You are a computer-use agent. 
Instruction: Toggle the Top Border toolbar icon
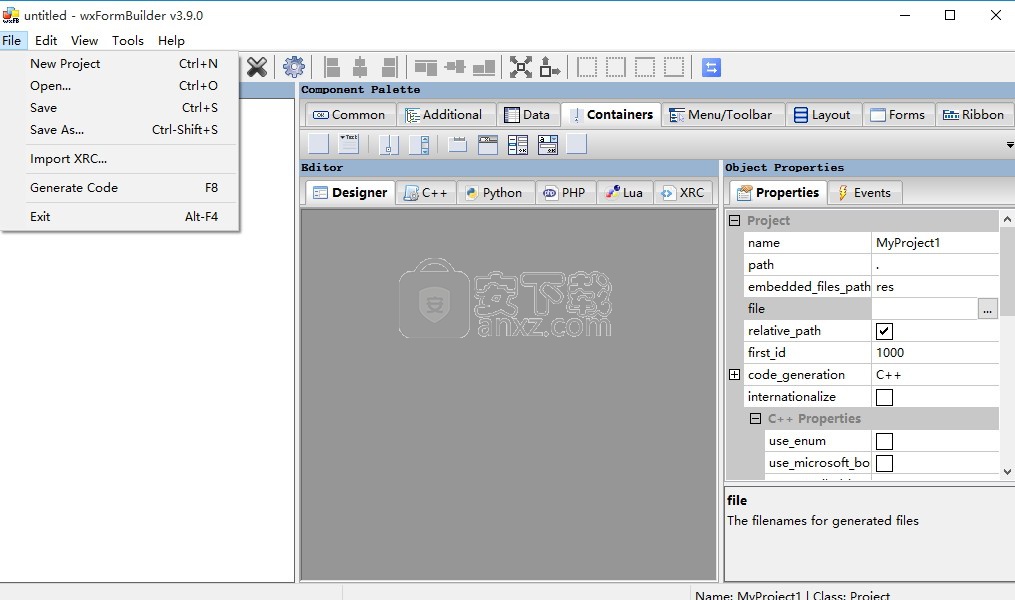tap(645, 67)
